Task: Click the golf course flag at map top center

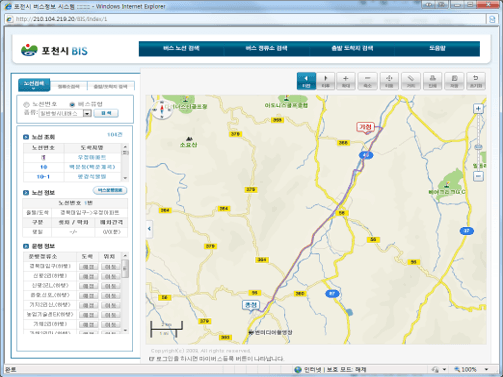Action: tap(286, 98)
